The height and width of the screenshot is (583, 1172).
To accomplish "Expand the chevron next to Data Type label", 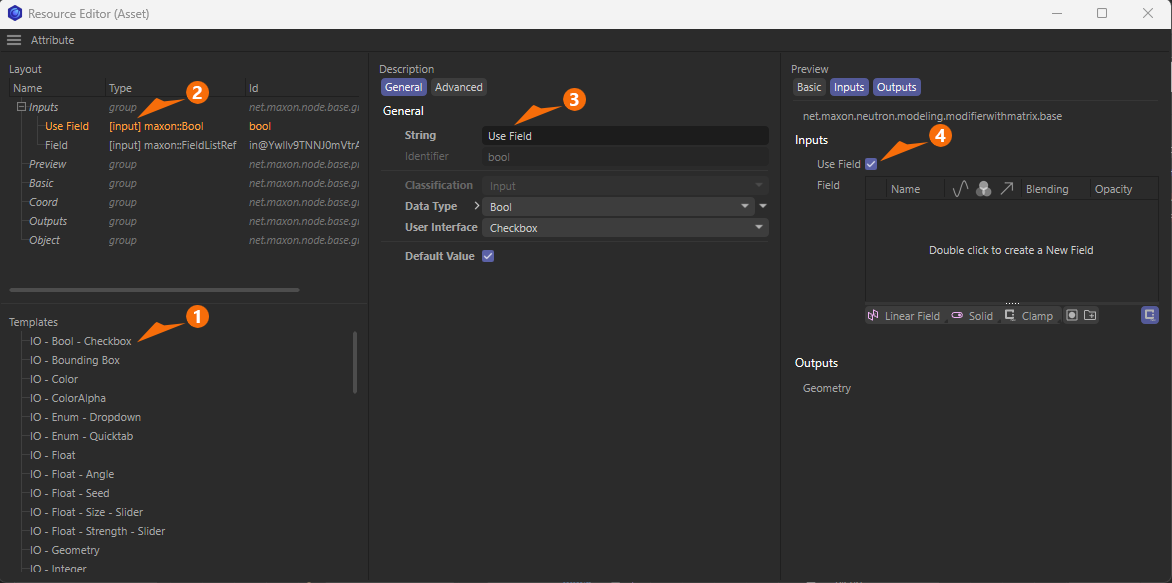I will (x=478, y=206).
